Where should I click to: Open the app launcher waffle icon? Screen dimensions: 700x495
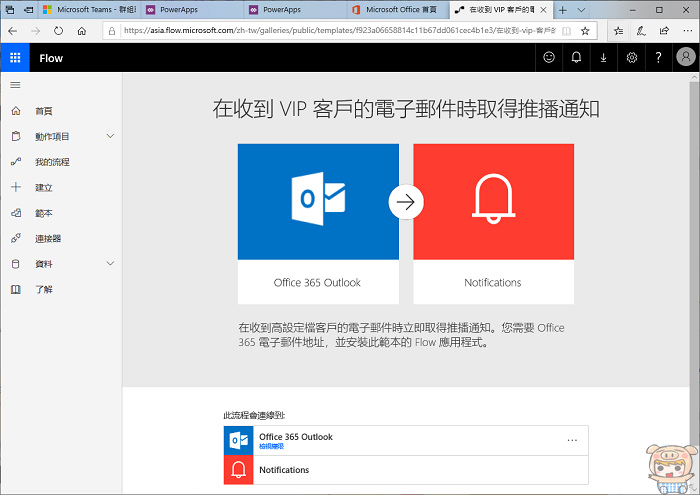click(x=15, y=58)
